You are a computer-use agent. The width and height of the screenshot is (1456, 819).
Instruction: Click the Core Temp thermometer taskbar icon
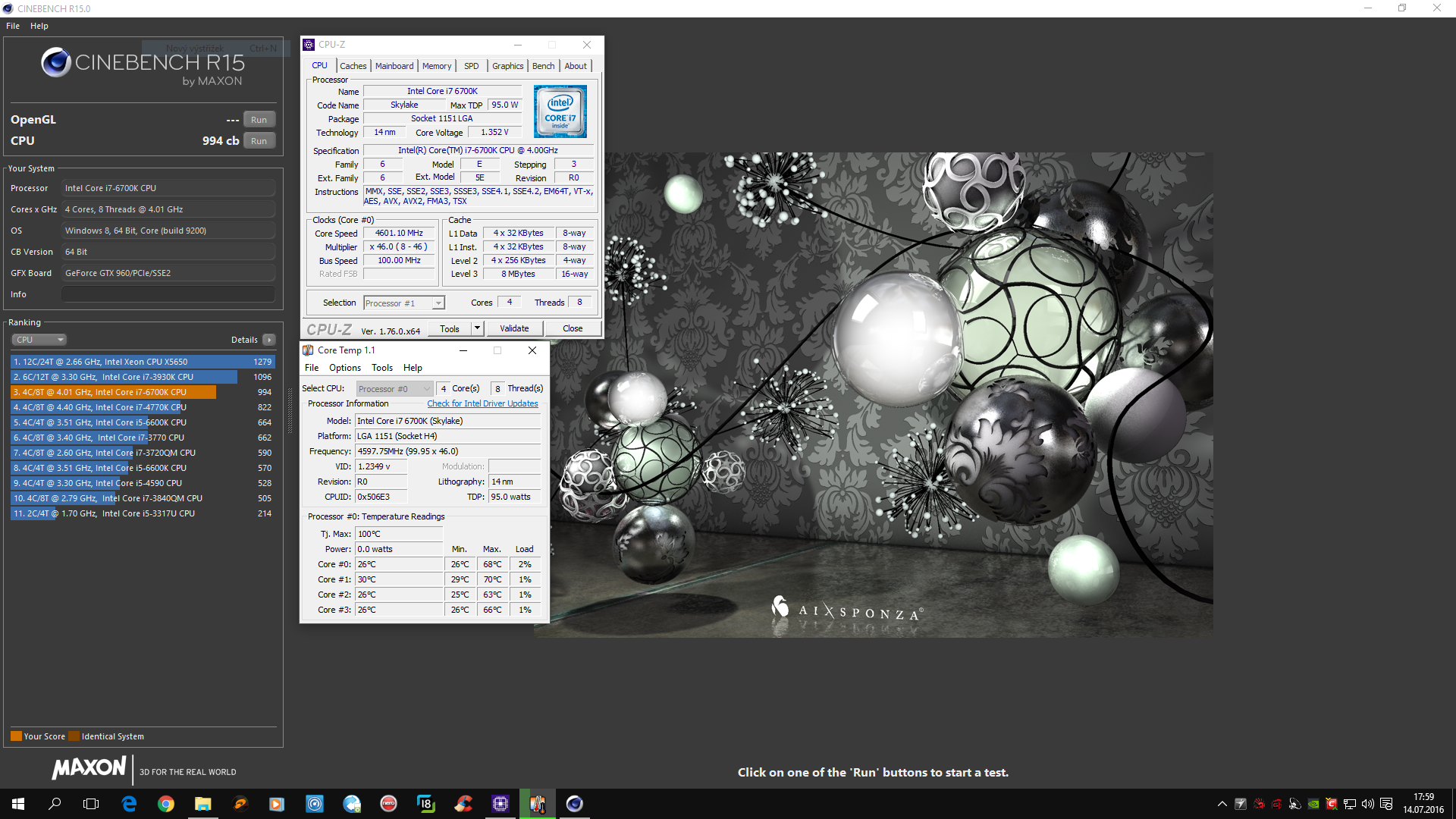pos(538,804)
